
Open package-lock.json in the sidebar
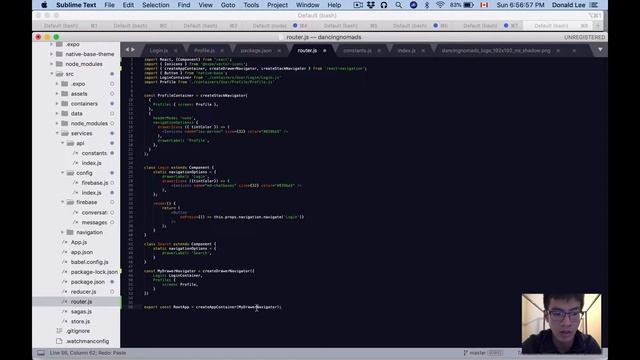pyautogui.click(x=94, y=272)
